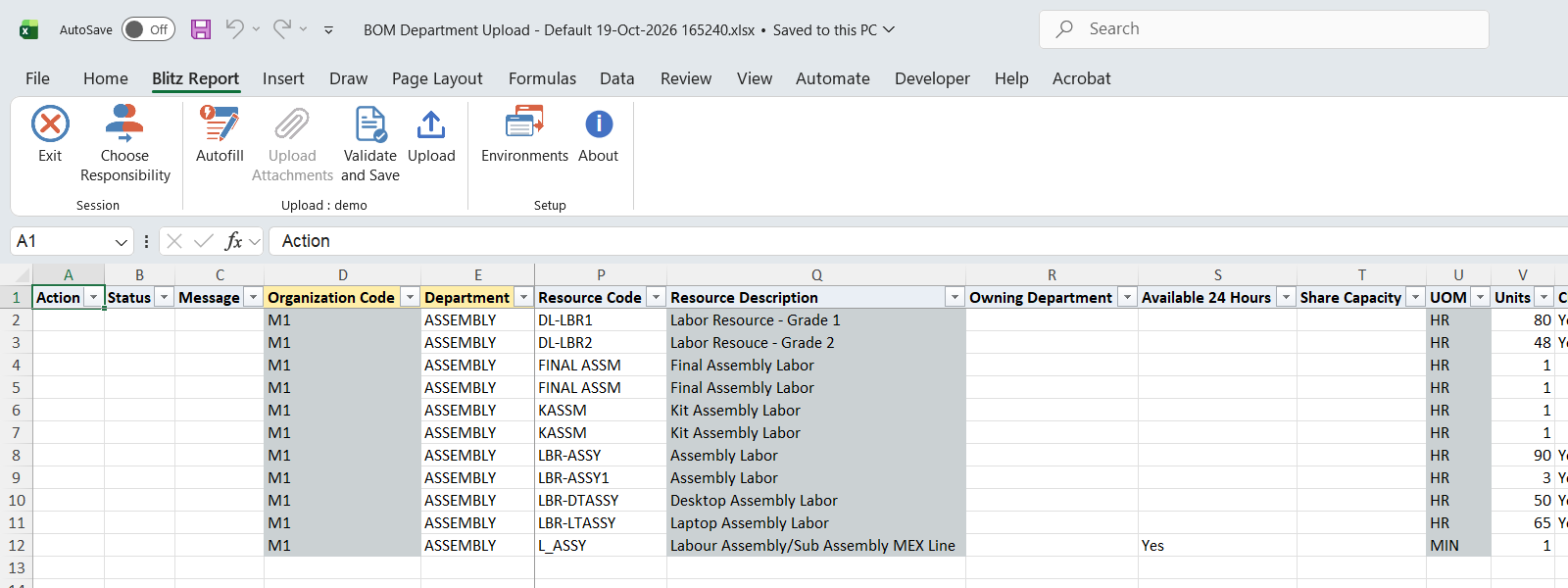
Task: Select cell Labor Resouce - Grade 2
Action: point(816,343)
